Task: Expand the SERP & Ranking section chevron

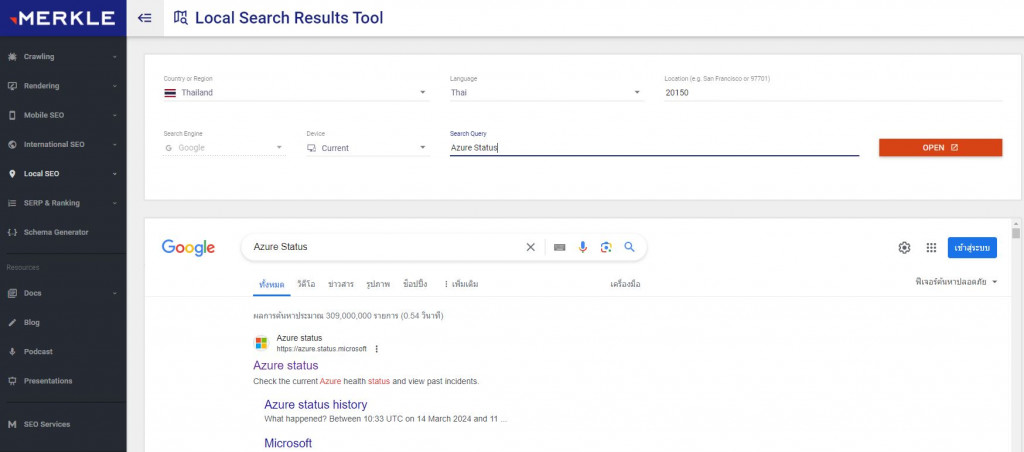Action: click(115, 203)
